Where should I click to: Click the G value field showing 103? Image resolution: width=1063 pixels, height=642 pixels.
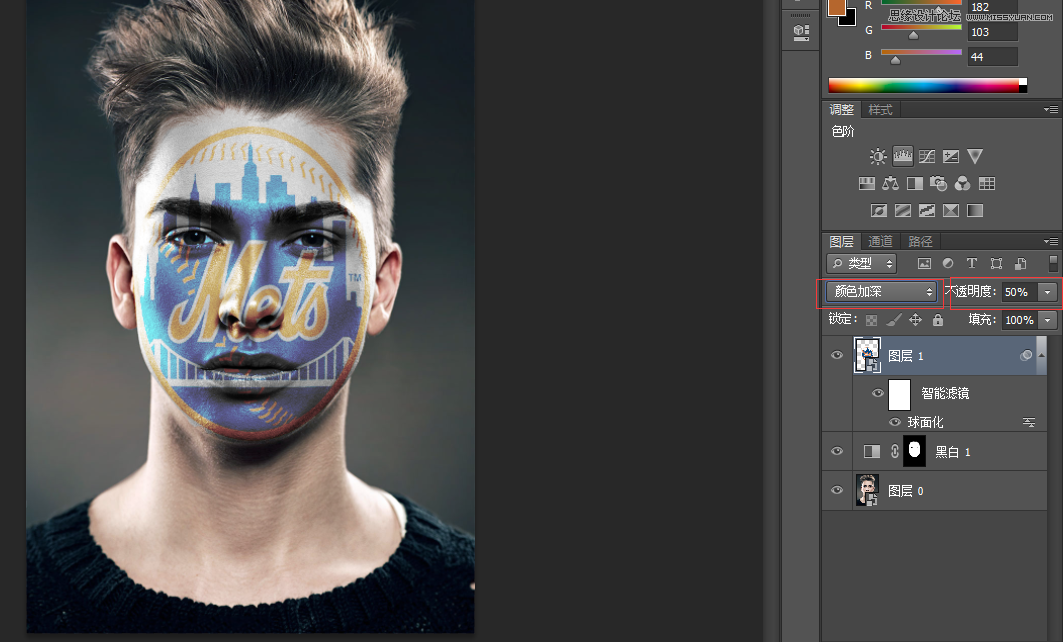(992, 32)
